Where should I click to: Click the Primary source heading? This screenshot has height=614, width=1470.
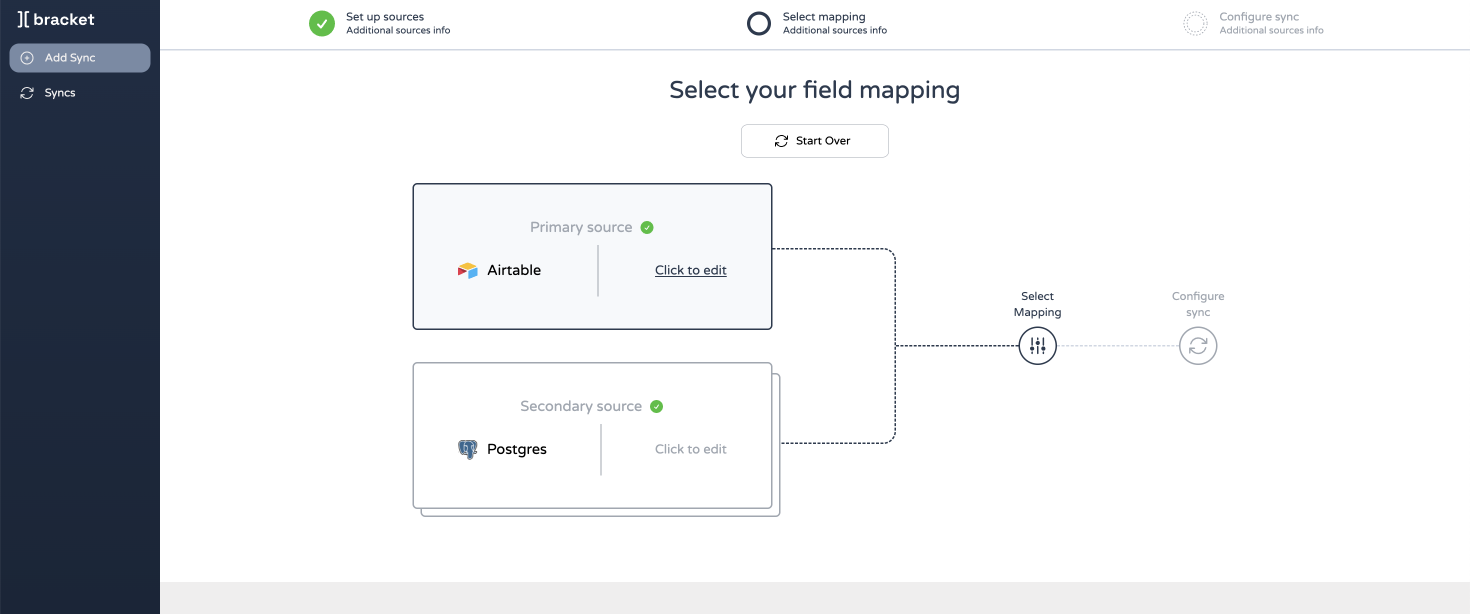point(581,227)
